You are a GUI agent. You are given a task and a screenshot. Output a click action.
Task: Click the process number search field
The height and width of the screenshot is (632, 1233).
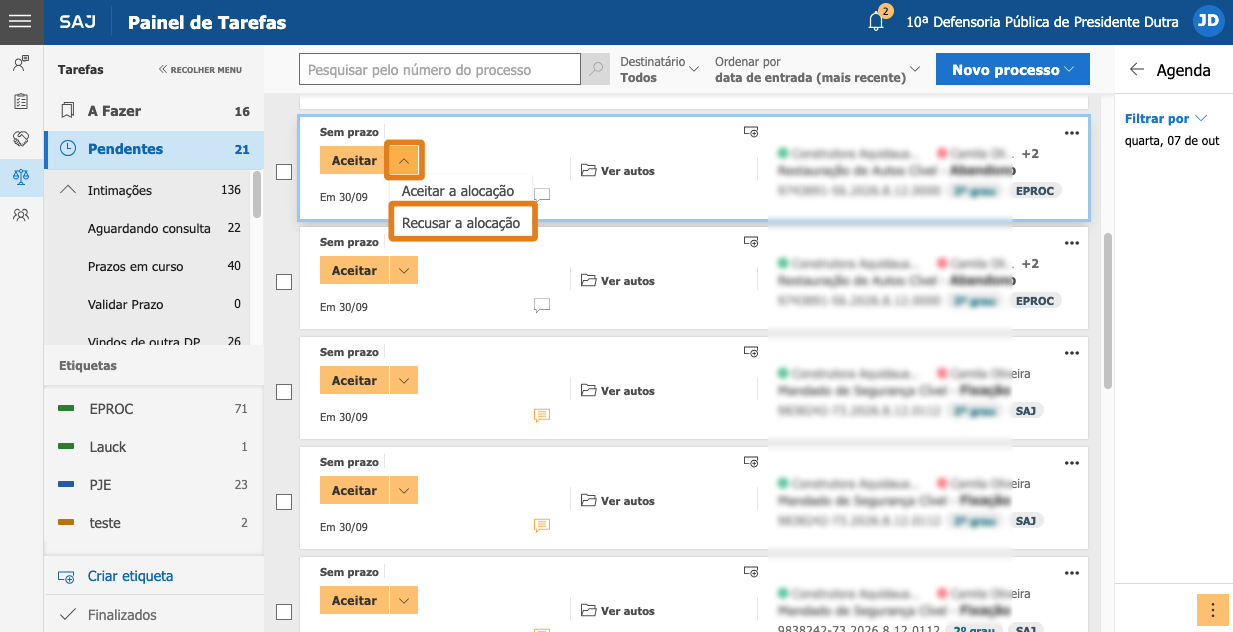[x=440, y=70]
